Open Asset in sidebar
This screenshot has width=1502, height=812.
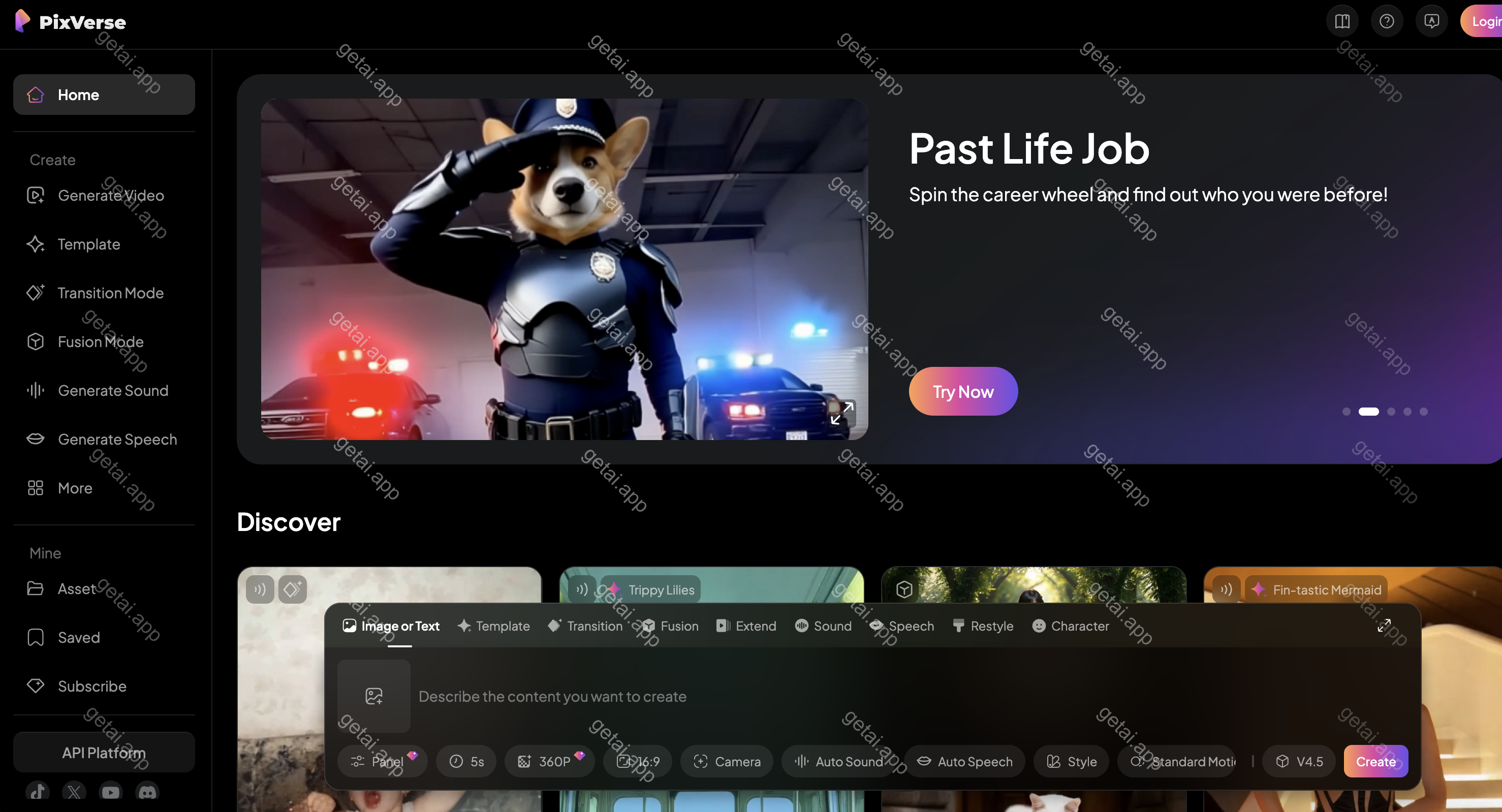tap(104, 589)
